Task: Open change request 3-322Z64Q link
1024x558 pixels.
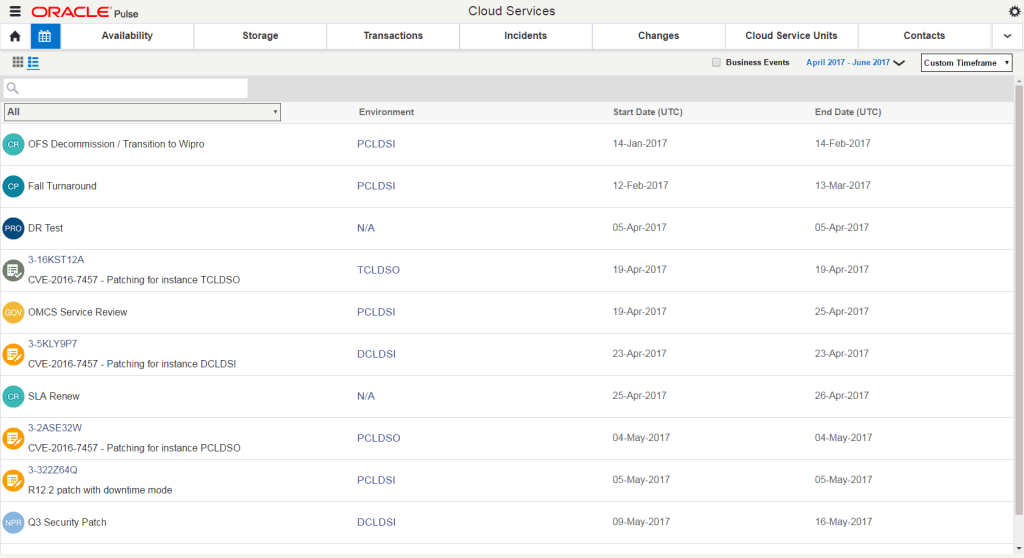Action: click(x=52, y=470)
